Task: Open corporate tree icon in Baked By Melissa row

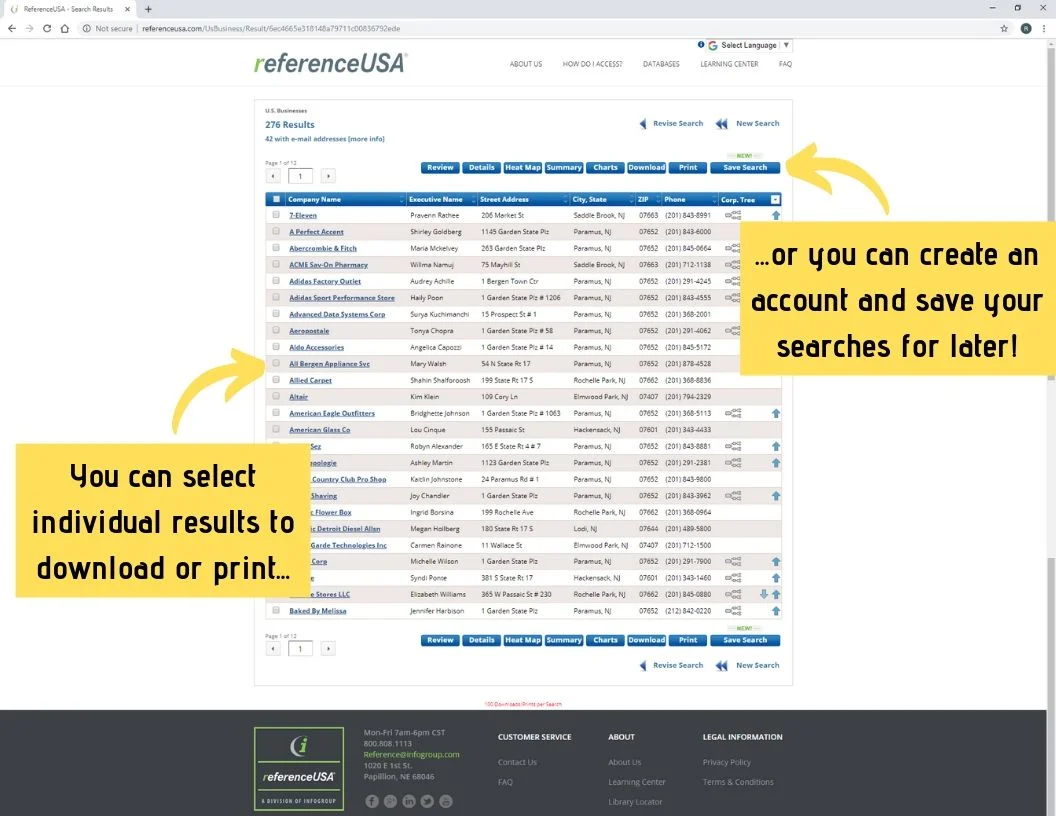Action: pyautogui.click(x=733, y=611)
